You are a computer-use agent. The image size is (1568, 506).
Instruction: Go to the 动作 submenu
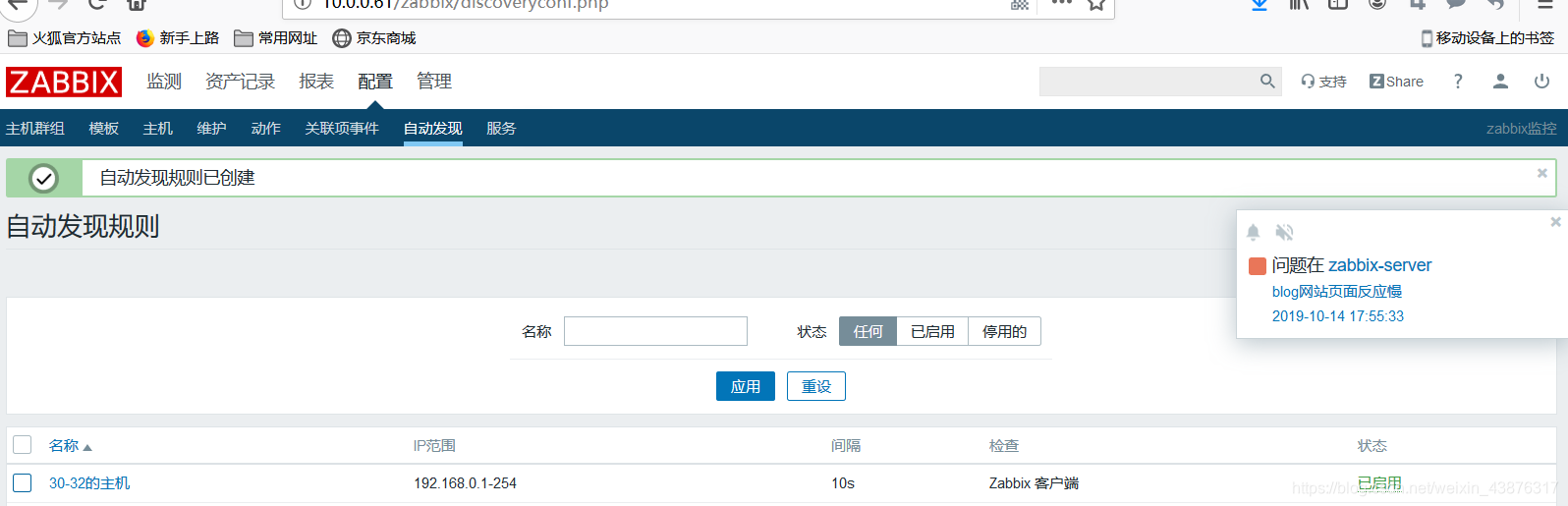click(x=265, y=129)
